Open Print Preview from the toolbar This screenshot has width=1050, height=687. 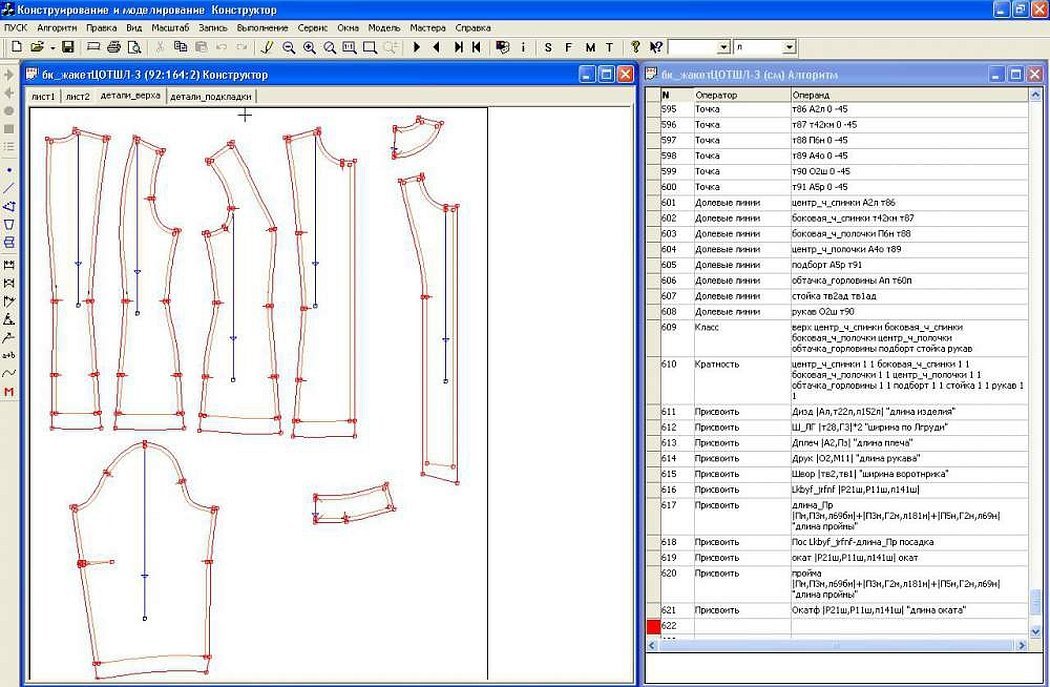pos(135,47)
